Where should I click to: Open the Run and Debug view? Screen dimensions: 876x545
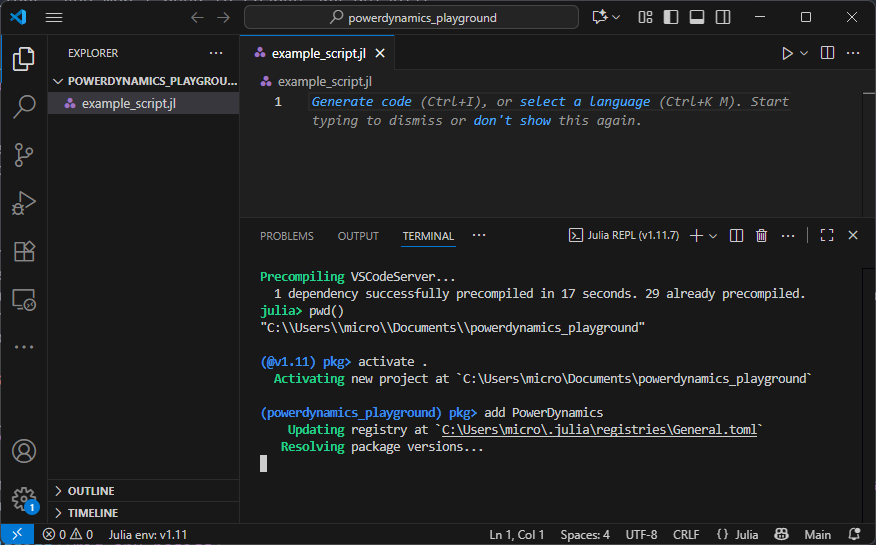tap(24, 203)
